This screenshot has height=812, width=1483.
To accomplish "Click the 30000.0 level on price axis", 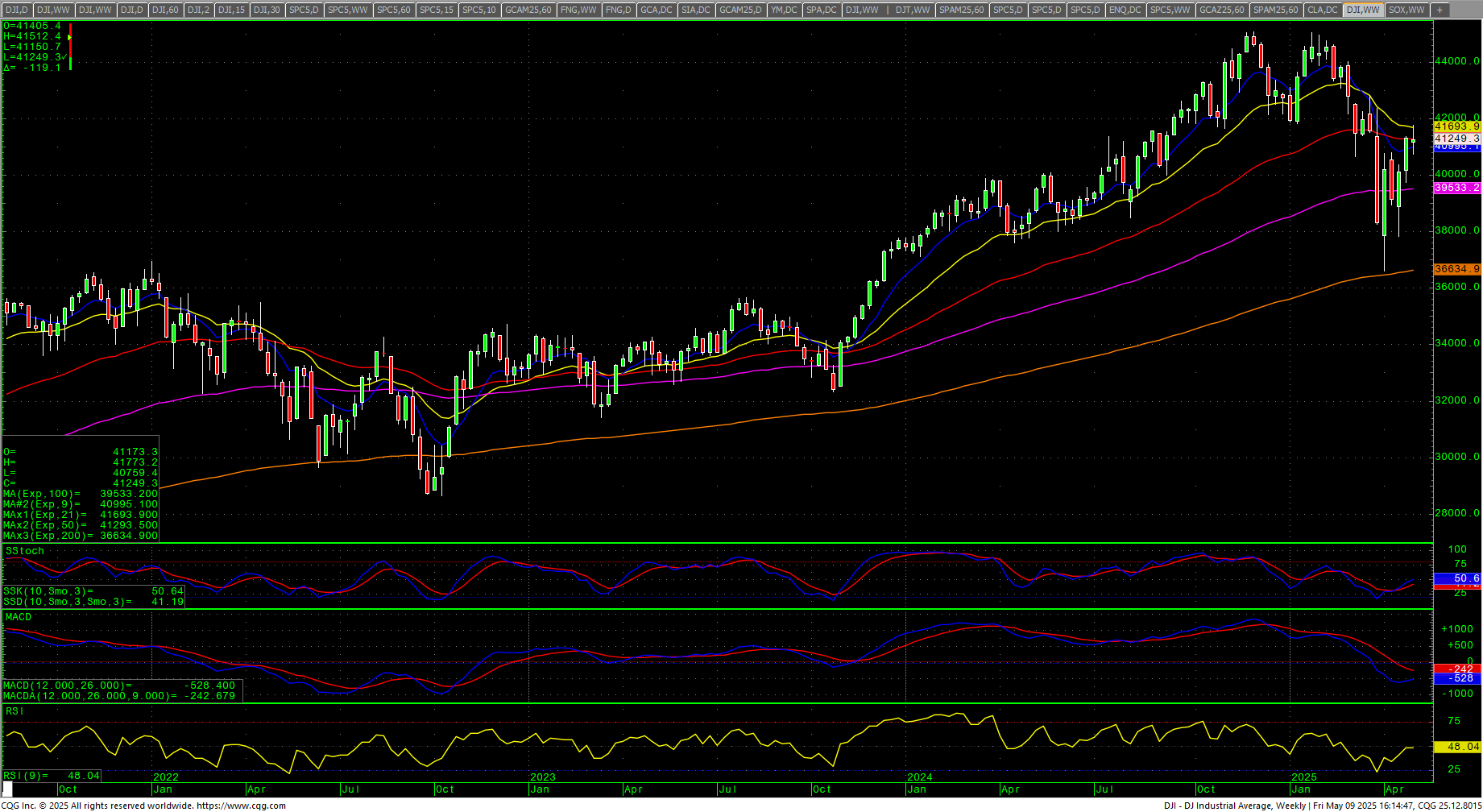I will (1457, 457).
